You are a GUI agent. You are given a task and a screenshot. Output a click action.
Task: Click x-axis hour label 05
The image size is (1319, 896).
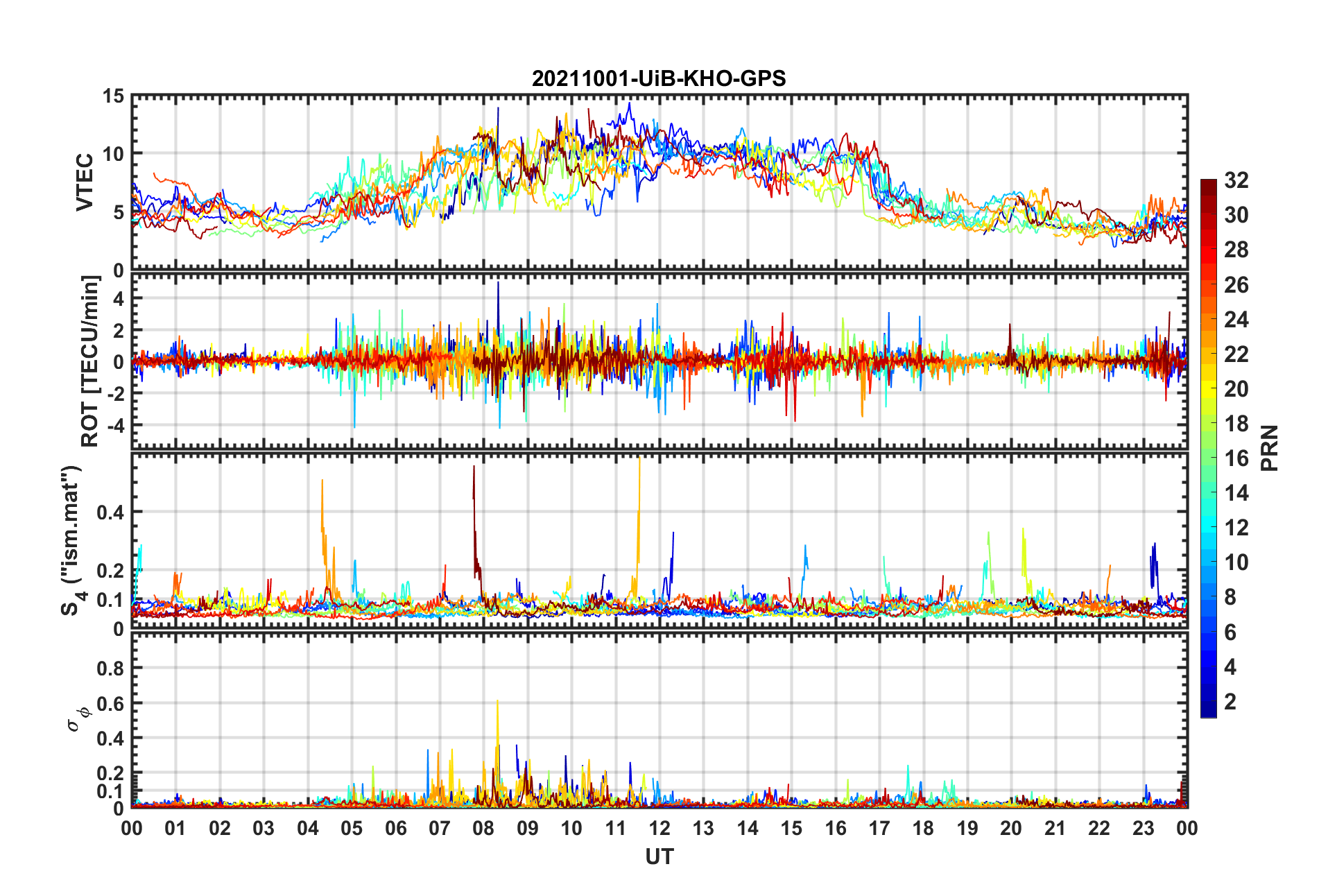[x=352, y=828]
